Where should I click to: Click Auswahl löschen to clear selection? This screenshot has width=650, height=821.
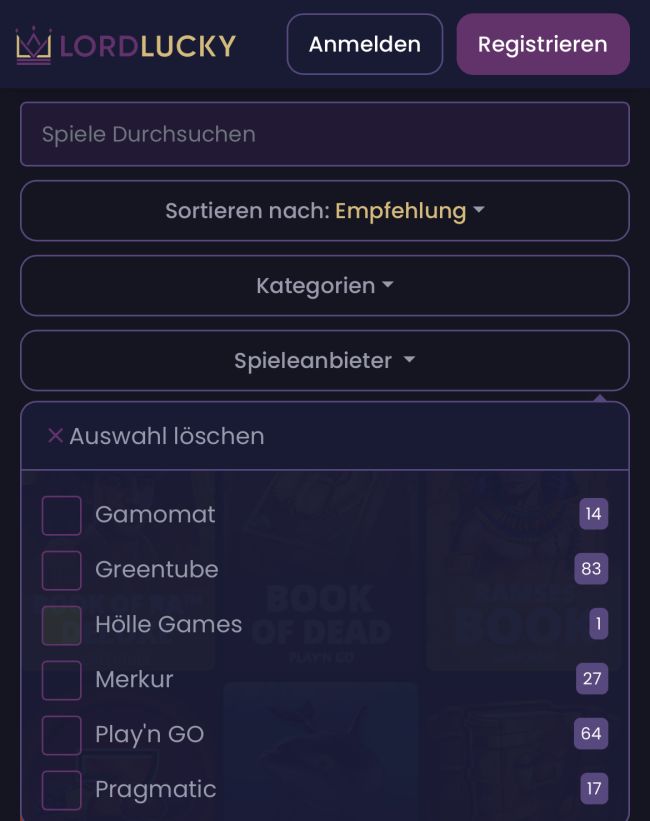point(166,436)
